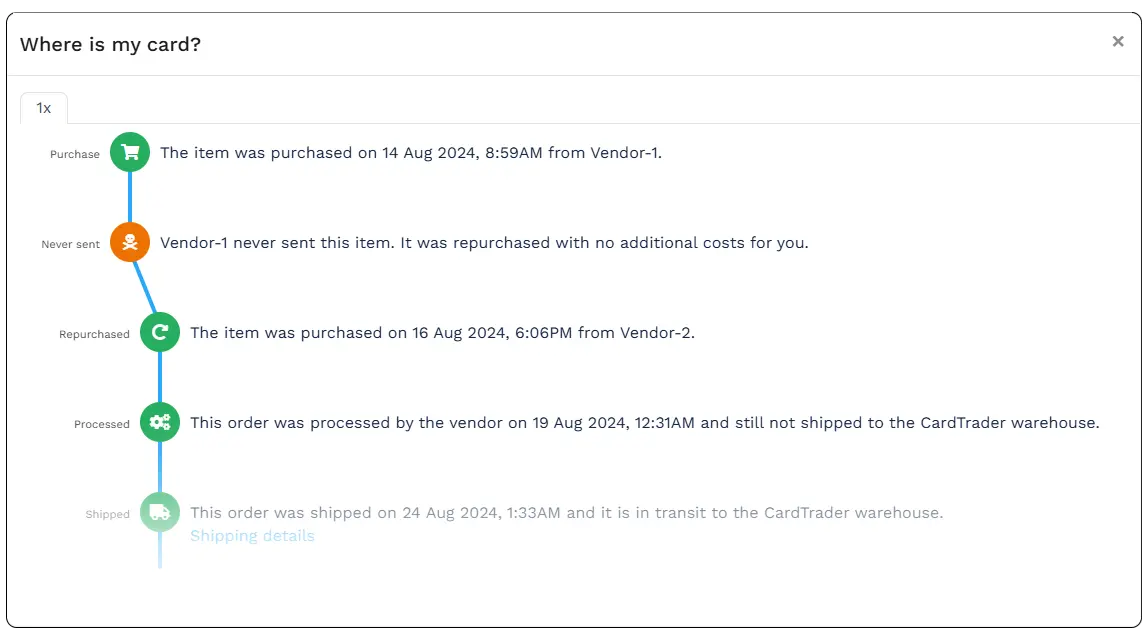
Task: Click the 'Vendor-1 never sent this item' message
Action: click(484, 242)
